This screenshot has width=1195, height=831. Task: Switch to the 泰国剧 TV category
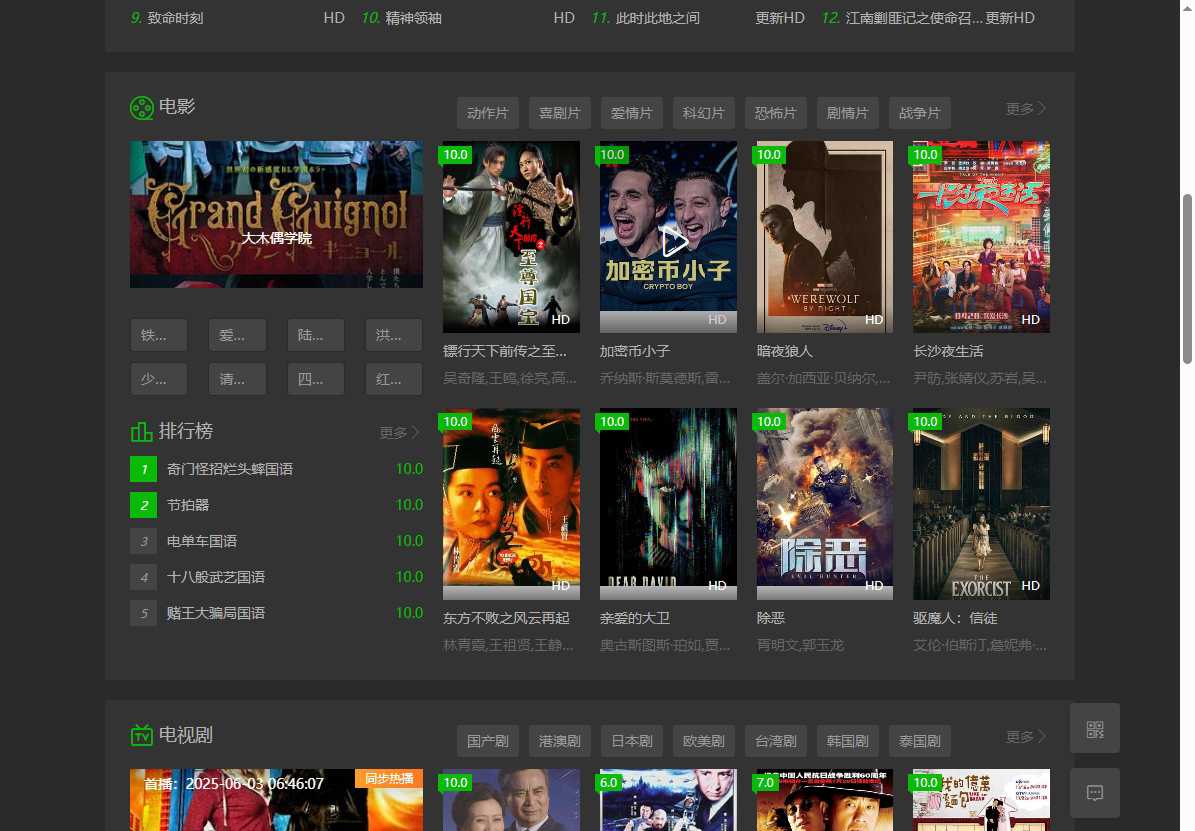[920, 741]
